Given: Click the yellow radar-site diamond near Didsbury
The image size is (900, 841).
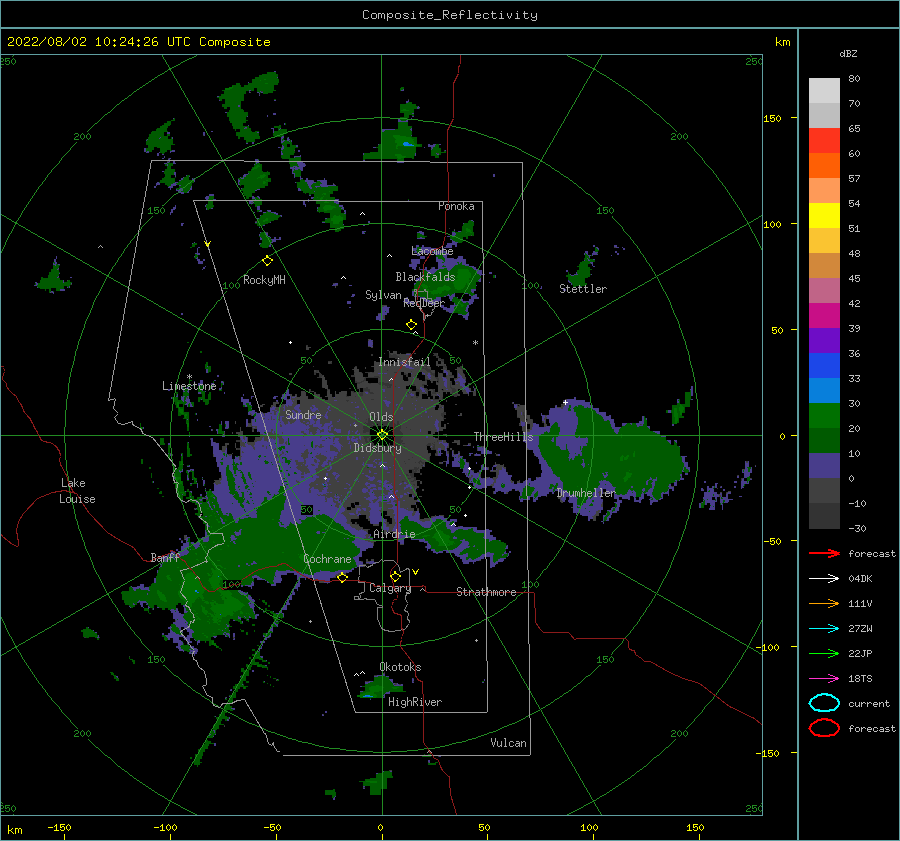Looking at the screenshot, I should 382,435.
